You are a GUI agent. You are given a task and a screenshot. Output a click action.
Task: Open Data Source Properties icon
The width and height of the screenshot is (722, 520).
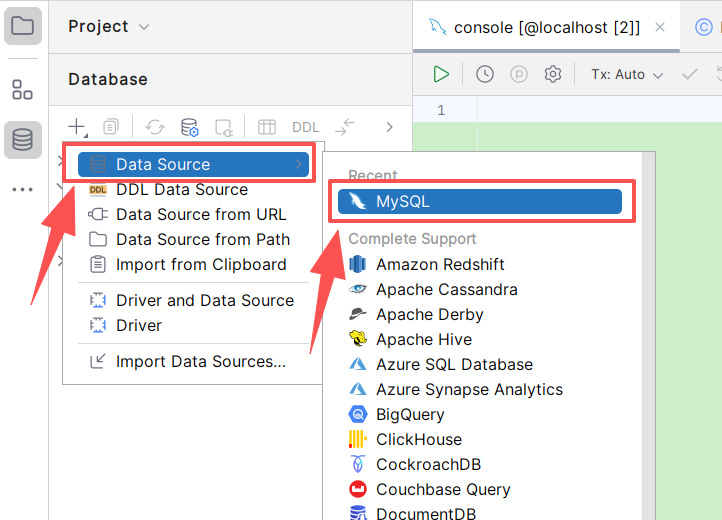pos(189,127)
